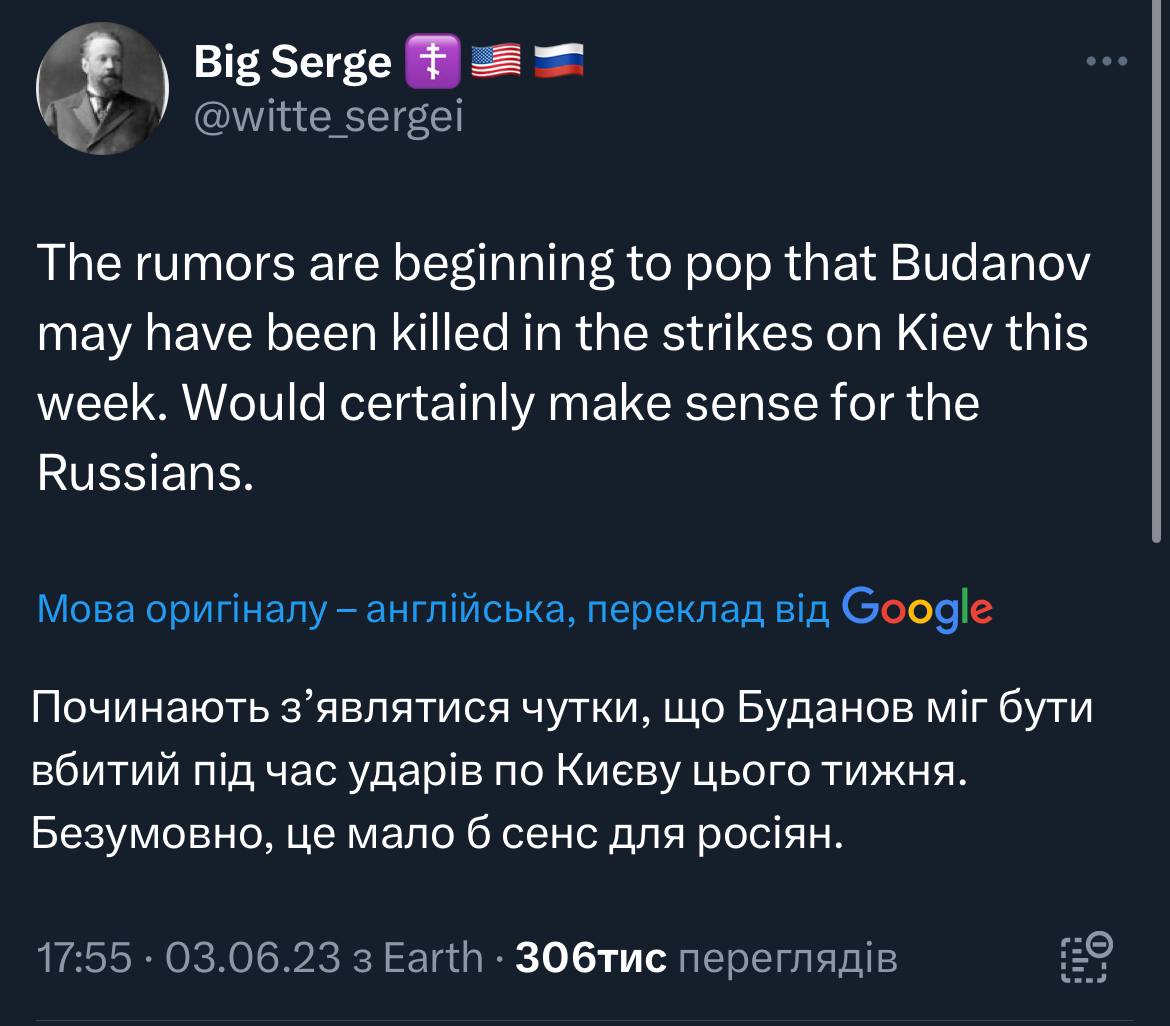Open the Big Serge display name
The height and width of the screenshot is (1026, 1170).
pos(292,63)
